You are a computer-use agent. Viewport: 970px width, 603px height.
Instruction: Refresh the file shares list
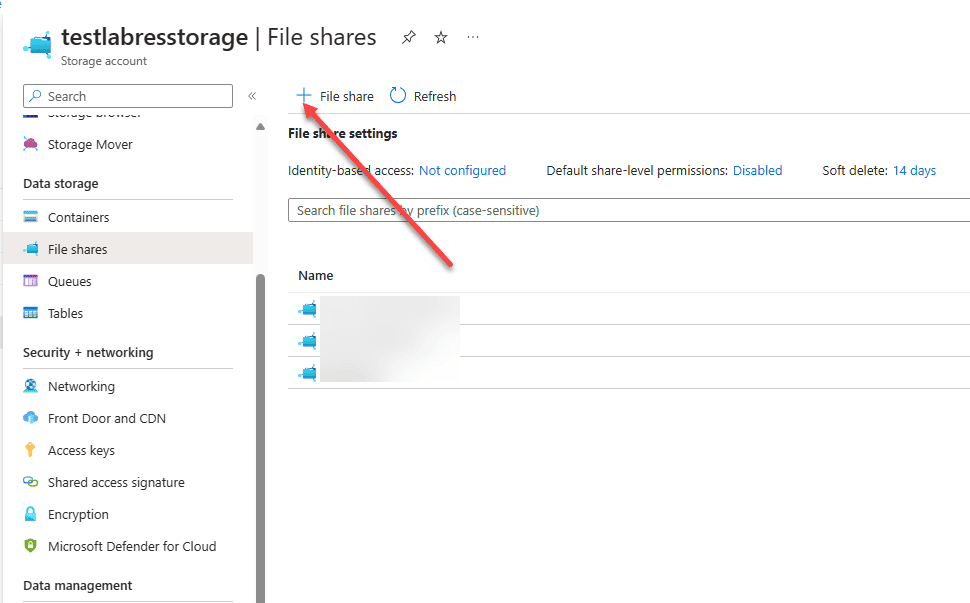423,96
